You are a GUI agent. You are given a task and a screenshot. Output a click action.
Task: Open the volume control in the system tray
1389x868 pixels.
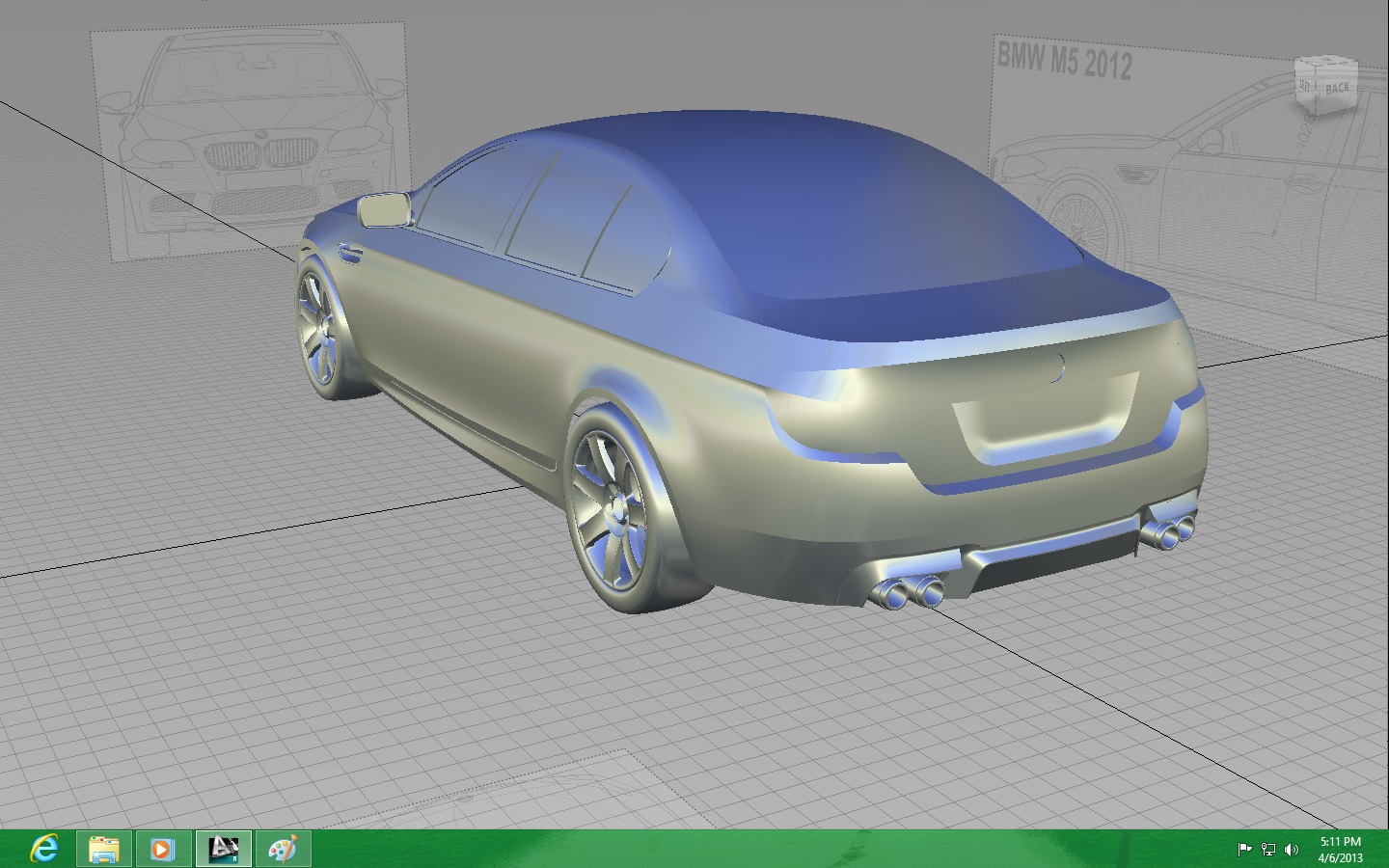(x=1293, y=849)
